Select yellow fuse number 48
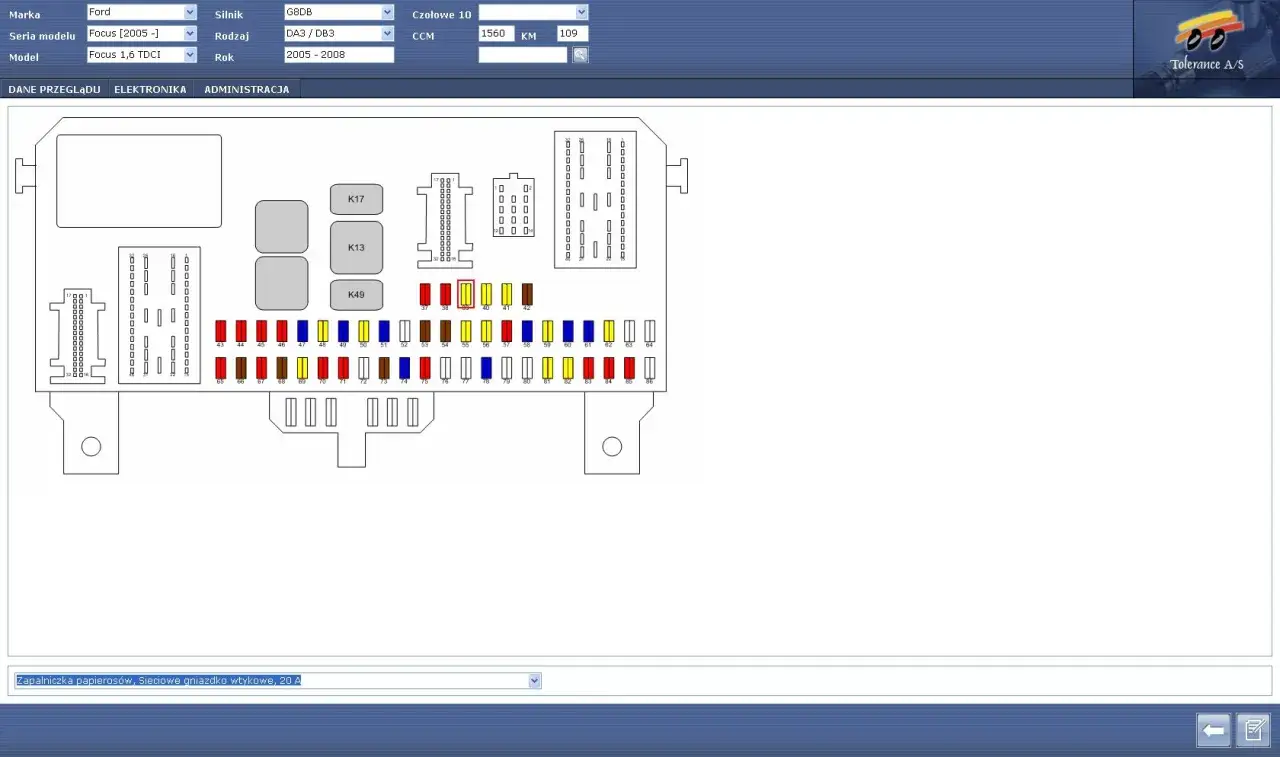Screen dimensions: 1280x757 [x=323, y=331]
